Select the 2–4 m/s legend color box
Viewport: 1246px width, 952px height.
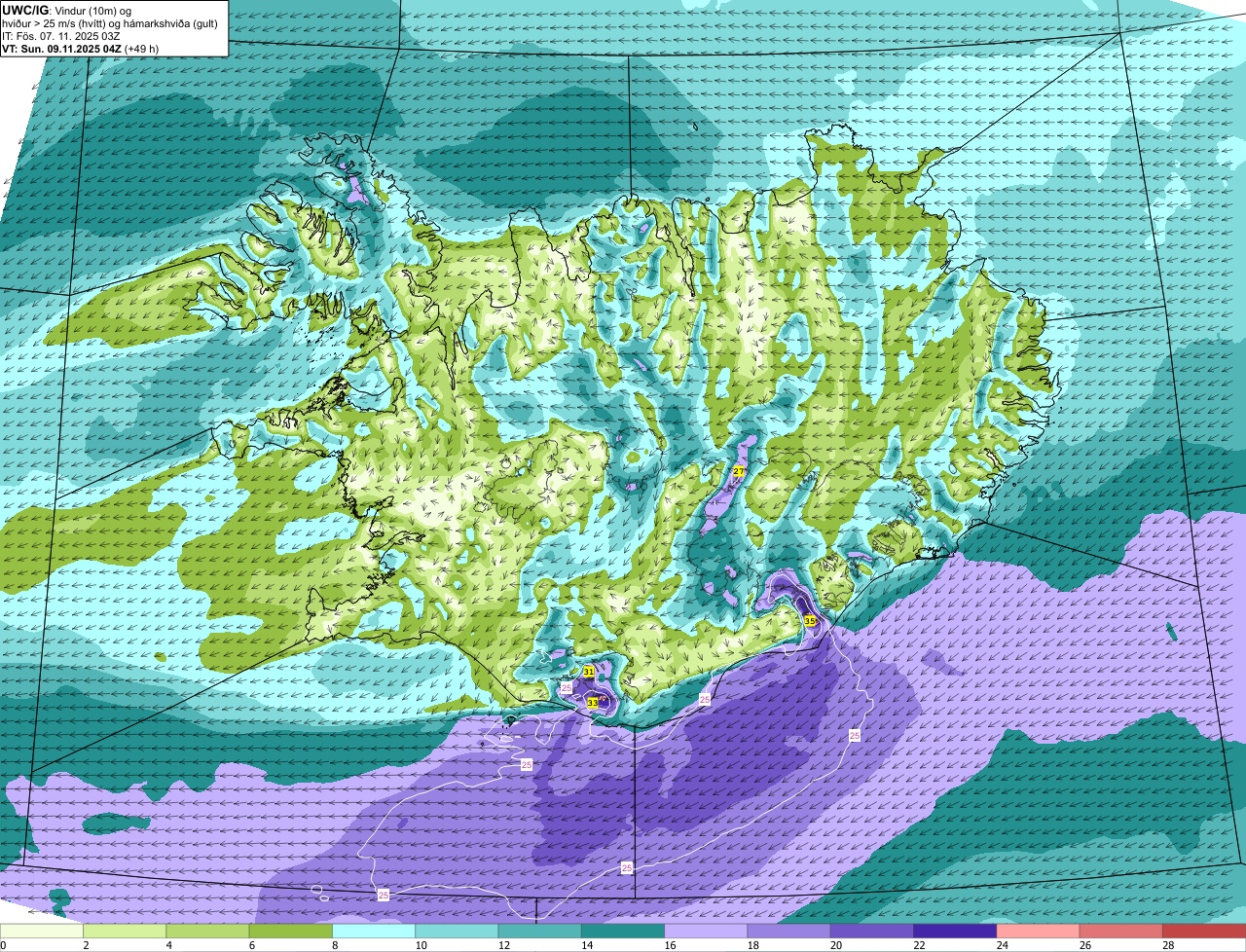tap(125, 931)
